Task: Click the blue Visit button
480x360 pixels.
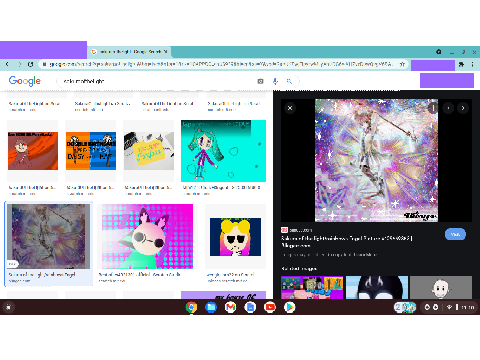Action: (x=455, y=234)
